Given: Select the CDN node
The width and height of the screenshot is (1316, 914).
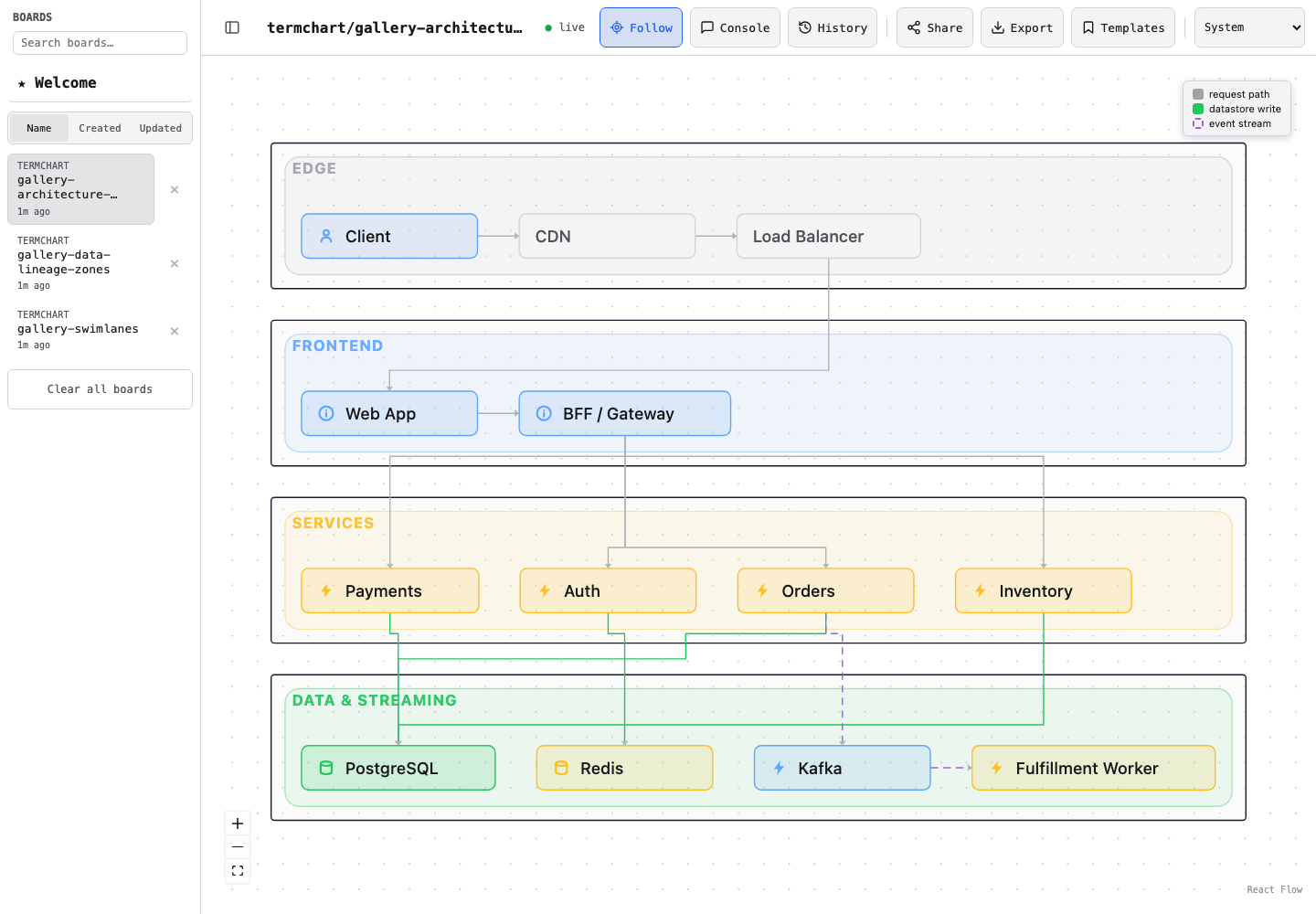Looking at the screenshot, I should click(607, 236).
